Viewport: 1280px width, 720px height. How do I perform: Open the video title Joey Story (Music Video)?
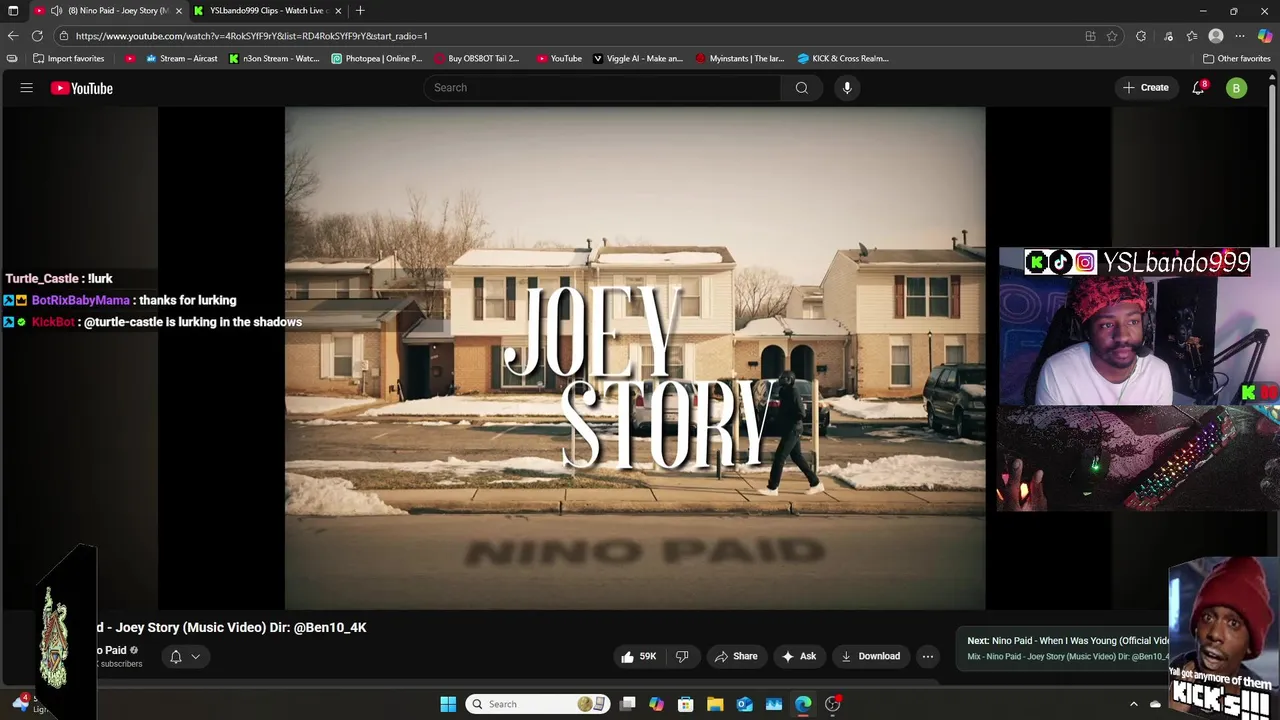pos(231,627)
